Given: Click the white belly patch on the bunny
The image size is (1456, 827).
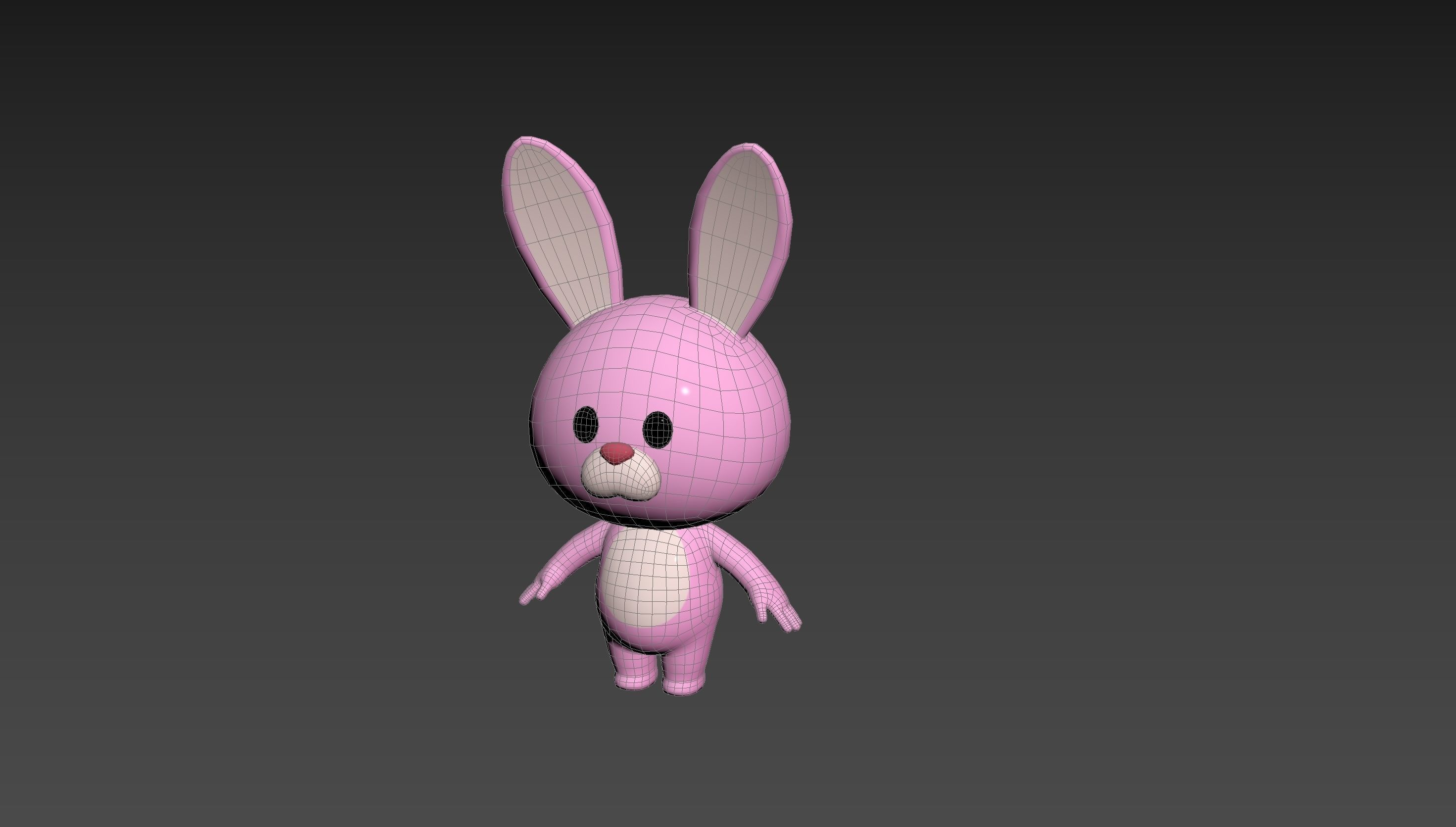Looking at the screenshot, I should tap(646, 578).
